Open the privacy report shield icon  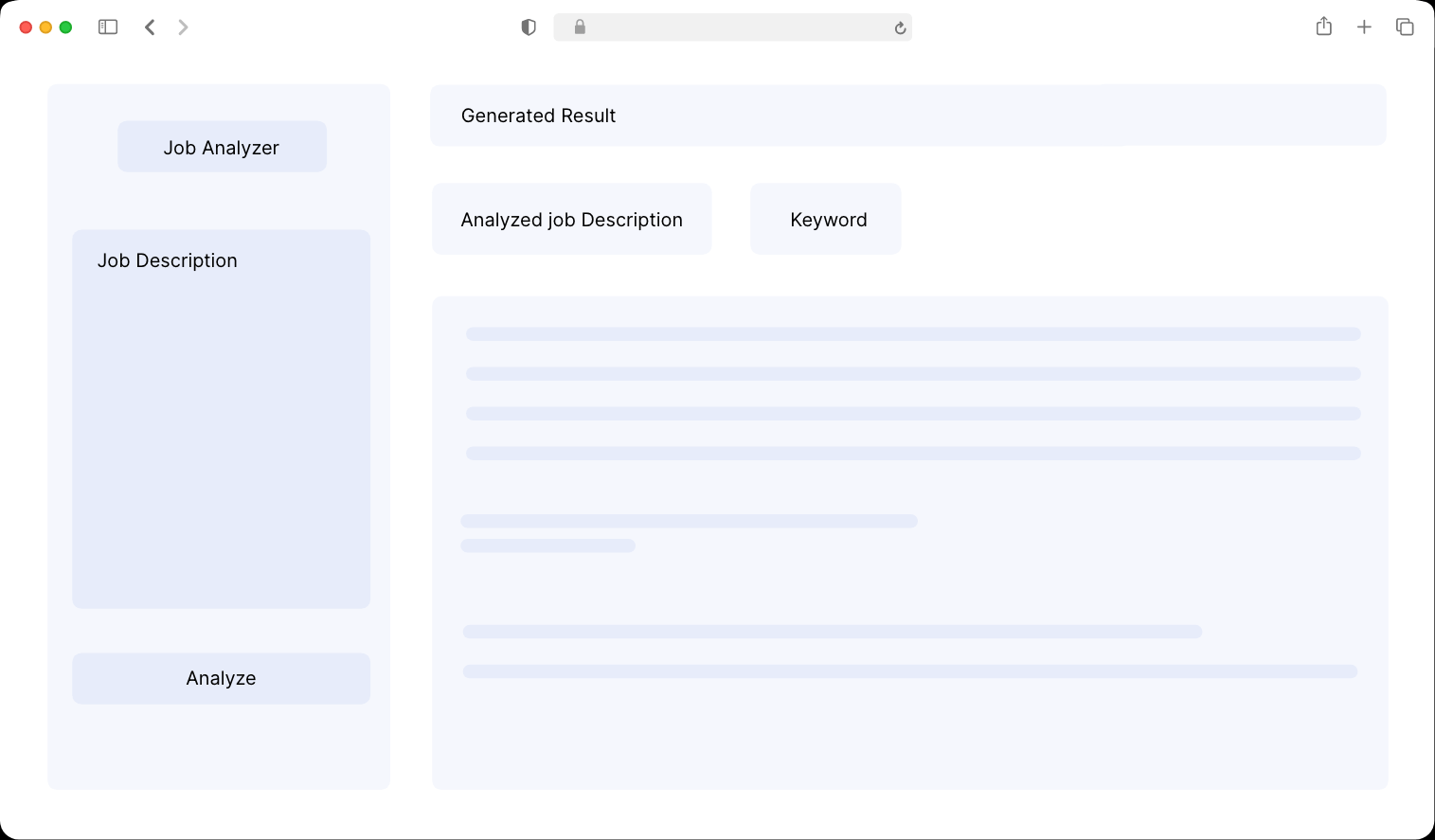point(529,27)
